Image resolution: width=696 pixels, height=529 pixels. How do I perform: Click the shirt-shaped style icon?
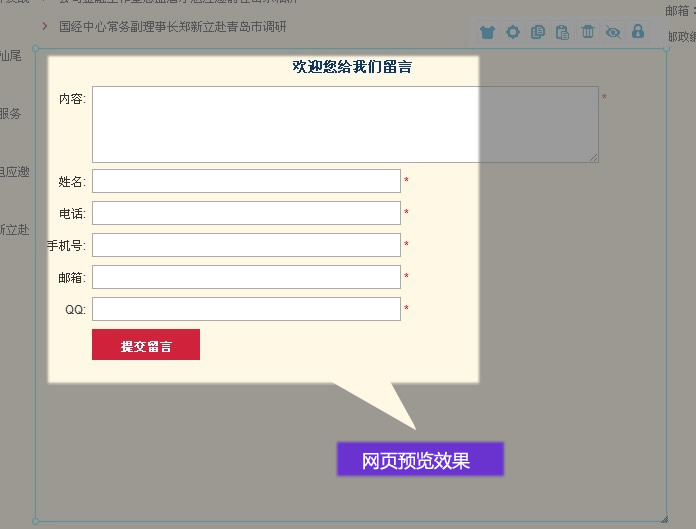coord(487,32)
